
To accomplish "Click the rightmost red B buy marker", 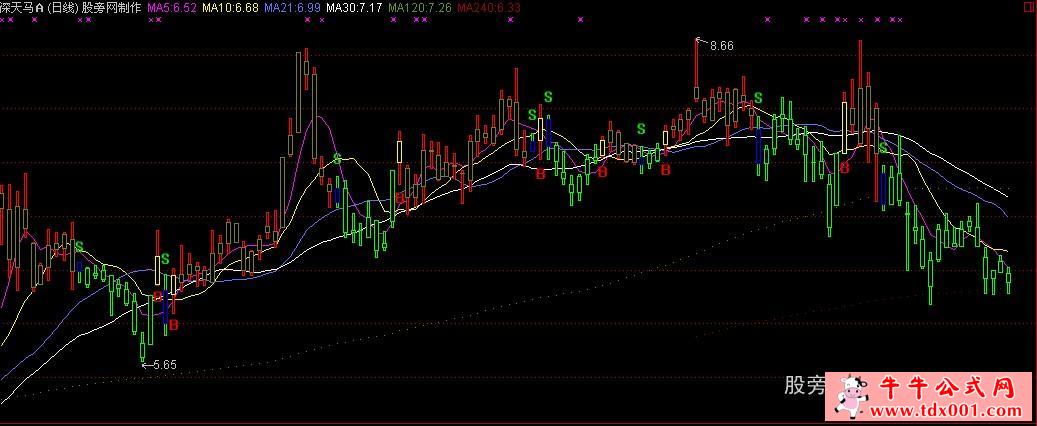I will click(845, 169).
